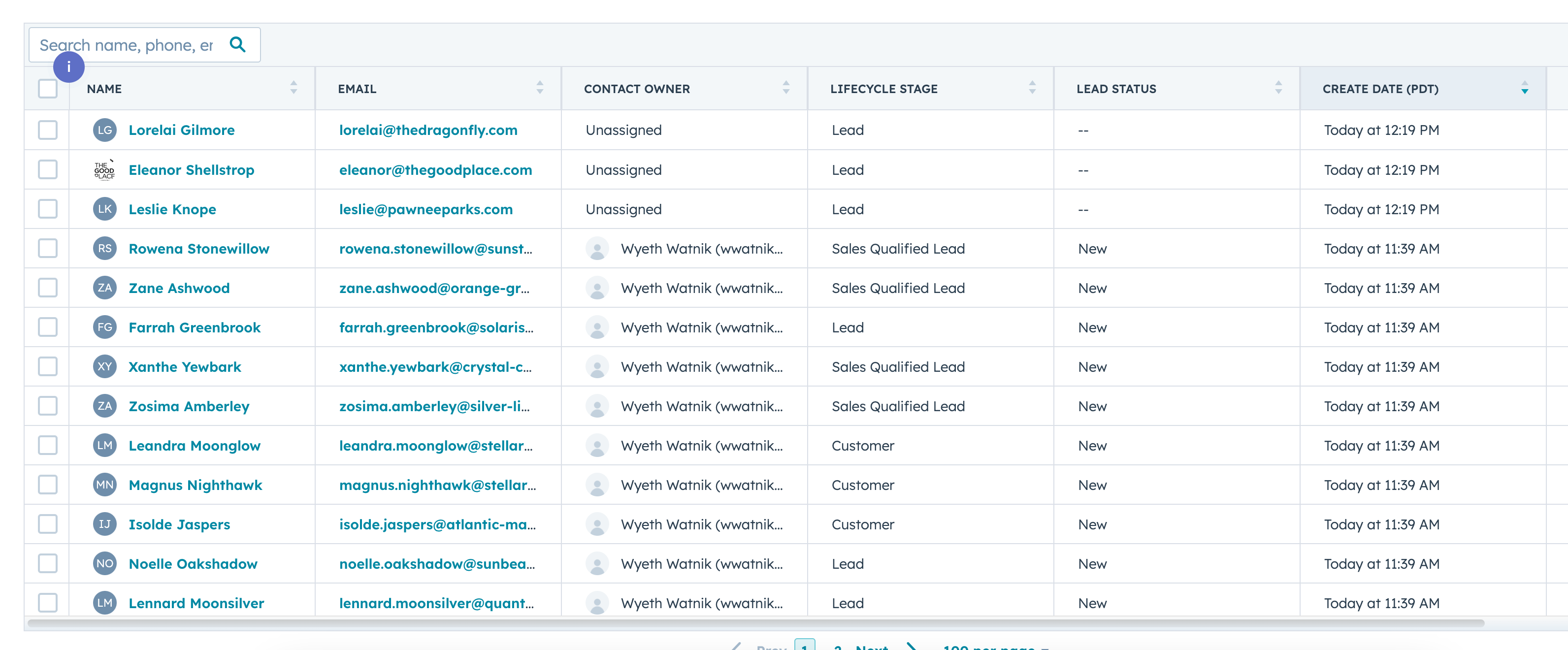
Task: Open Eleanor Shellstrop's contact record
Action: (191, 170)
